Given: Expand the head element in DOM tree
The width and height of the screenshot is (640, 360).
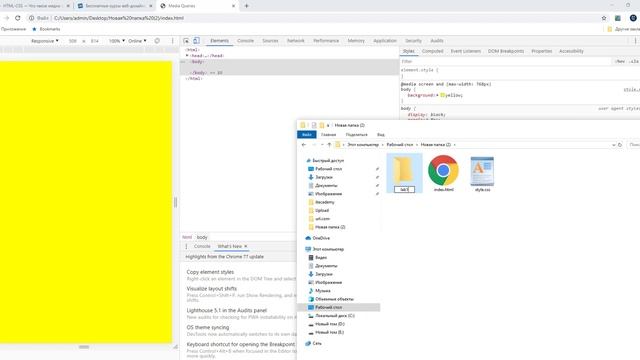Looking at the screenshot, I should 187,56.
